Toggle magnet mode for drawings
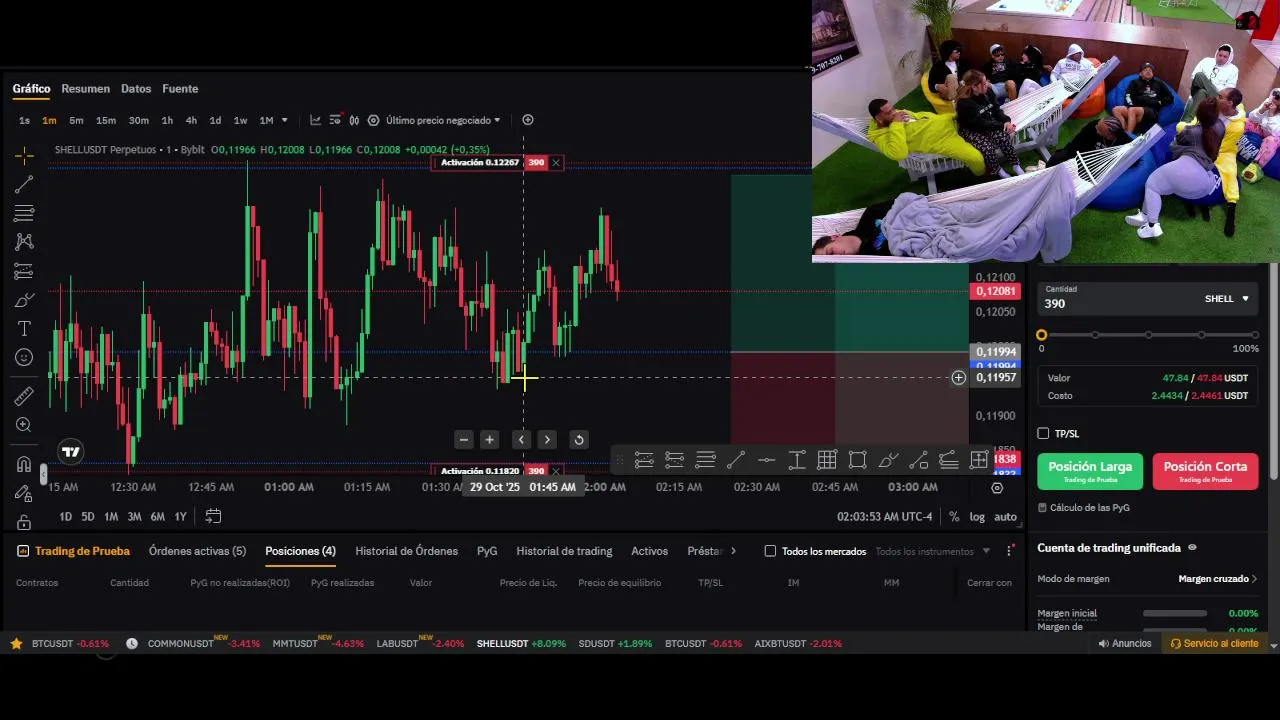 tap(24, 464)
